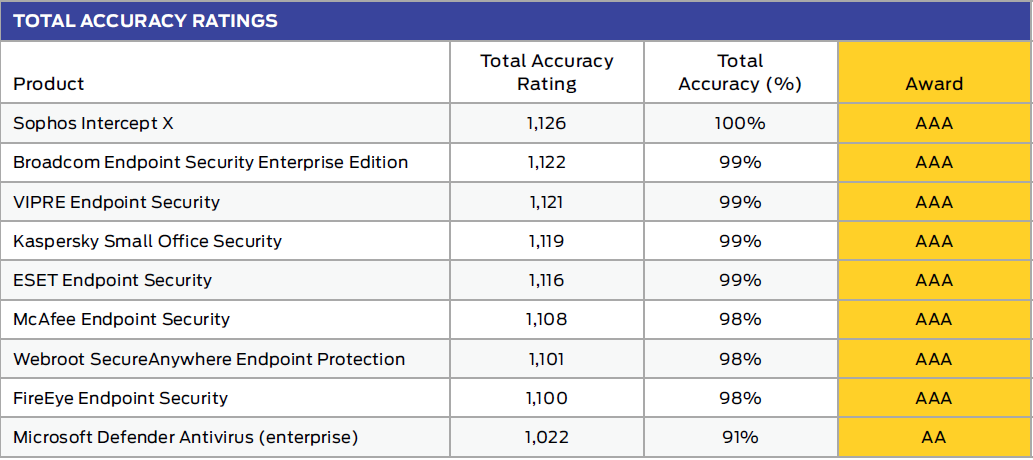Select the McAfee Endpoint Security product name

click(121, 319)
